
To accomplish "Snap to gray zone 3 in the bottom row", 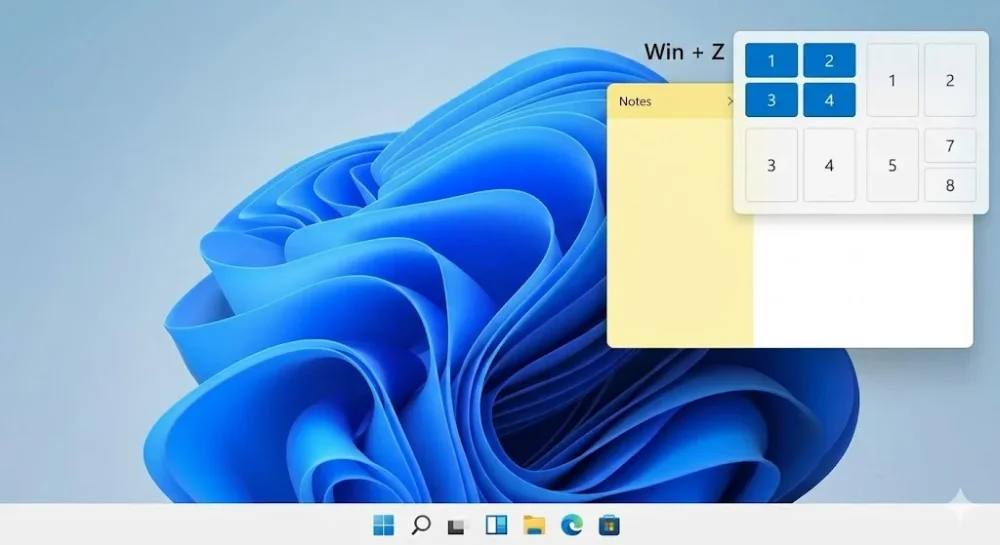I will [771, 165].
